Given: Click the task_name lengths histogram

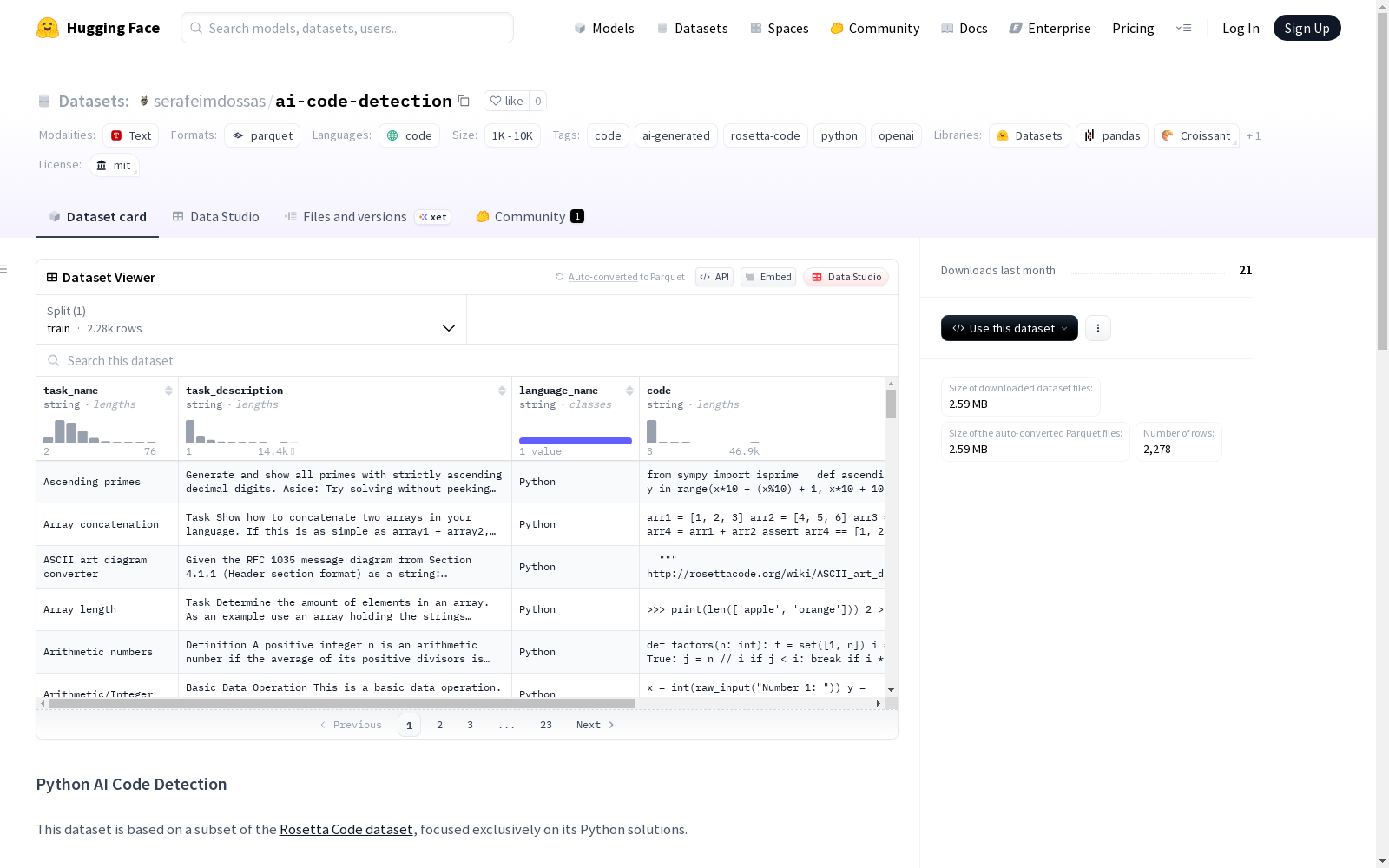Looking at the screenshot, I should click(100, 431).
